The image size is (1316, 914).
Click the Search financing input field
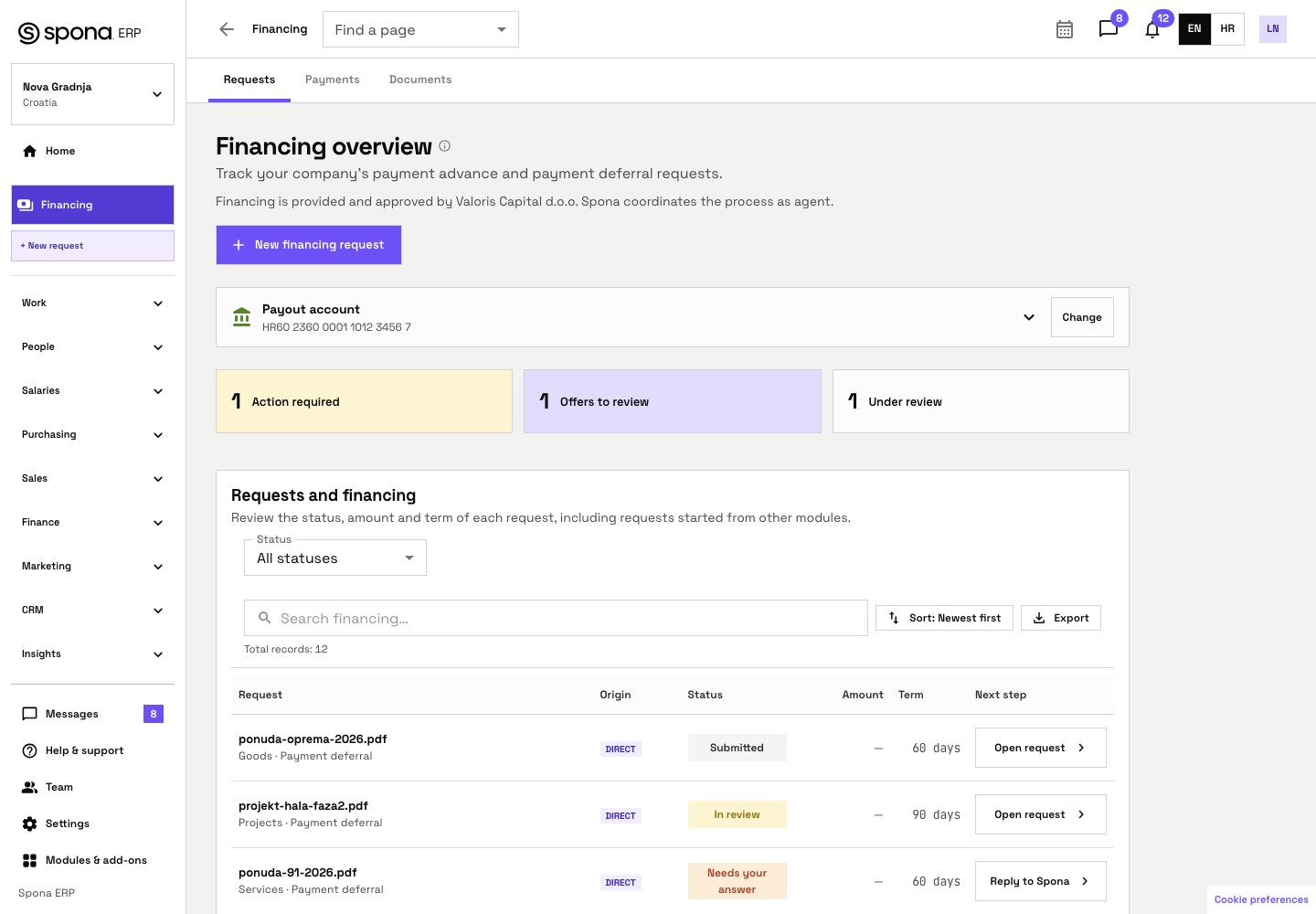pyautogui.click(x=556, y=618)
